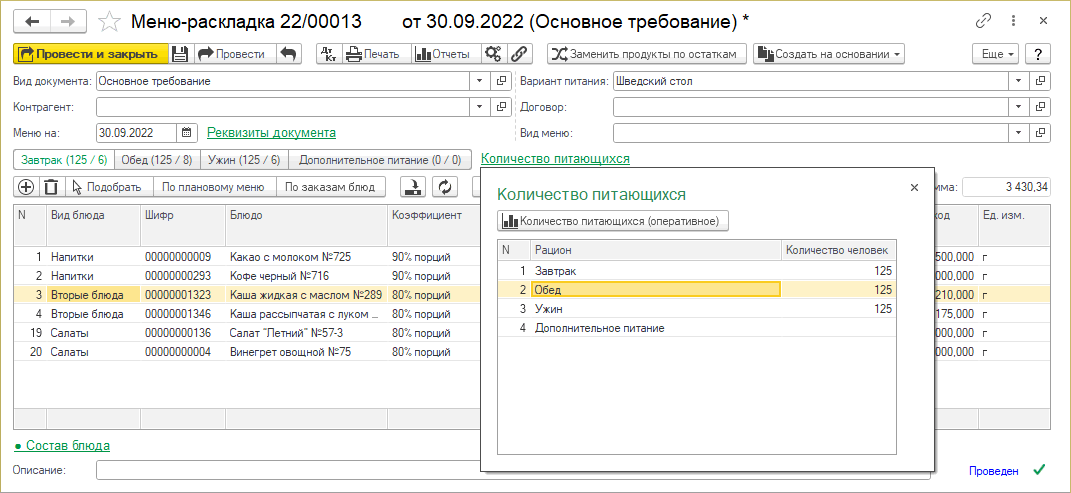Expand the Еще menu

click(995, 53)
